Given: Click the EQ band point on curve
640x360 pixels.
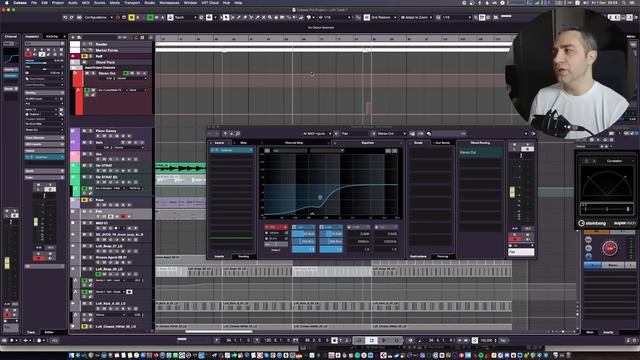Looking at the screenshot, I should click(320, 197).
